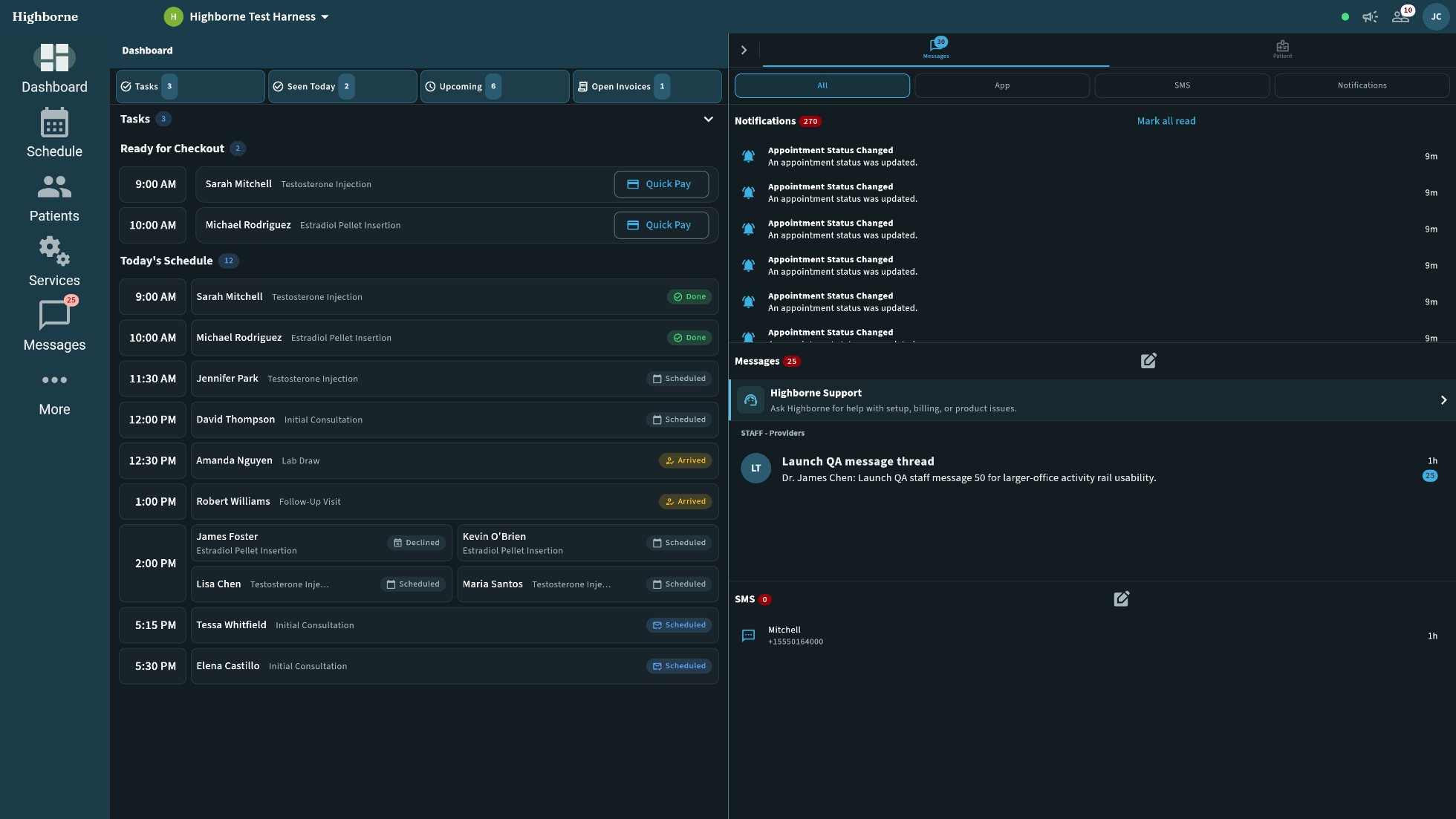Click the Declined status for James Foster

click(x=416, y=543)
